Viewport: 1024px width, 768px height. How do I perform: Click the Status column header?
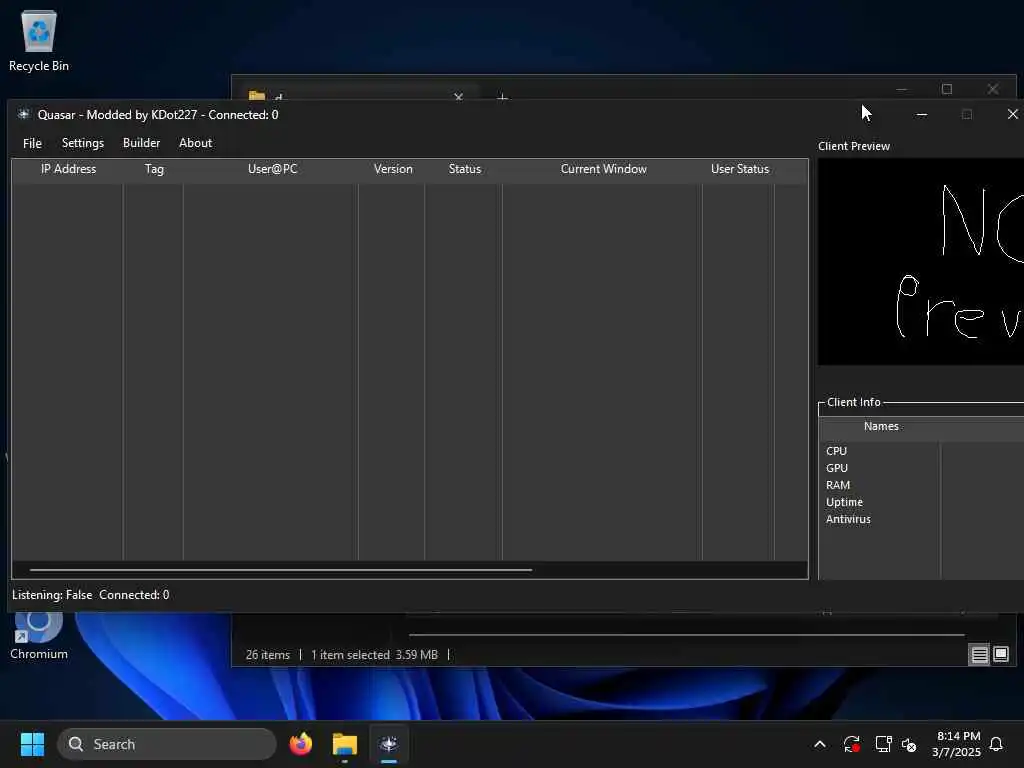(464, 169)
